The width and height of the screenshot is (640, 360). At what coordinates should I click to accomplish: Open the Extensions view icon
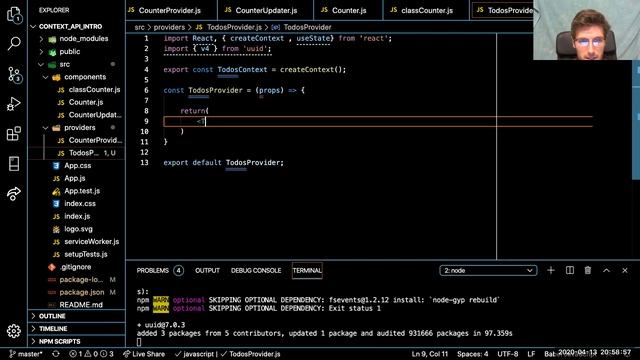point(14,133)
